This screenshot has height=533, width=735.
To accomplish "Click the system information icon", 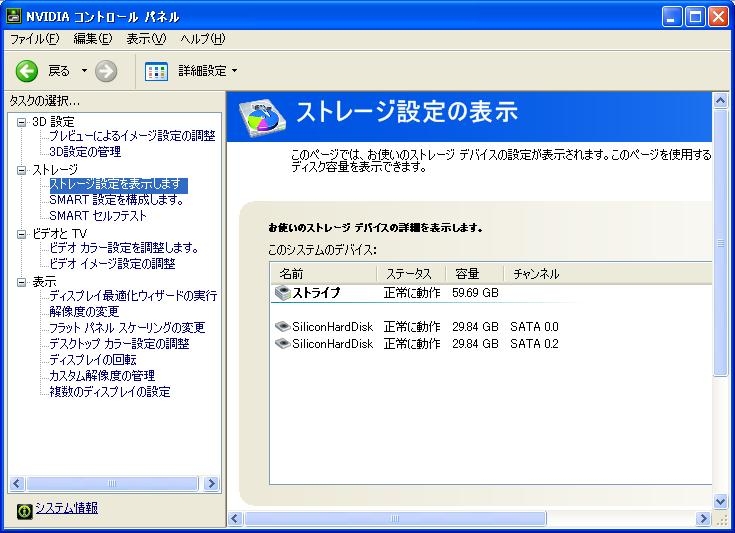I will 25,511.
